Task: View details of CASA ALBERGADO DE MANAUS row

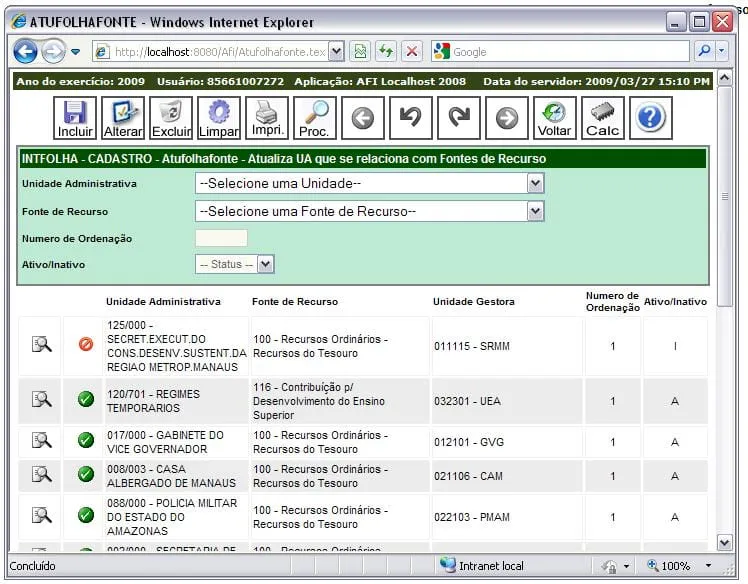Action: 41,474
